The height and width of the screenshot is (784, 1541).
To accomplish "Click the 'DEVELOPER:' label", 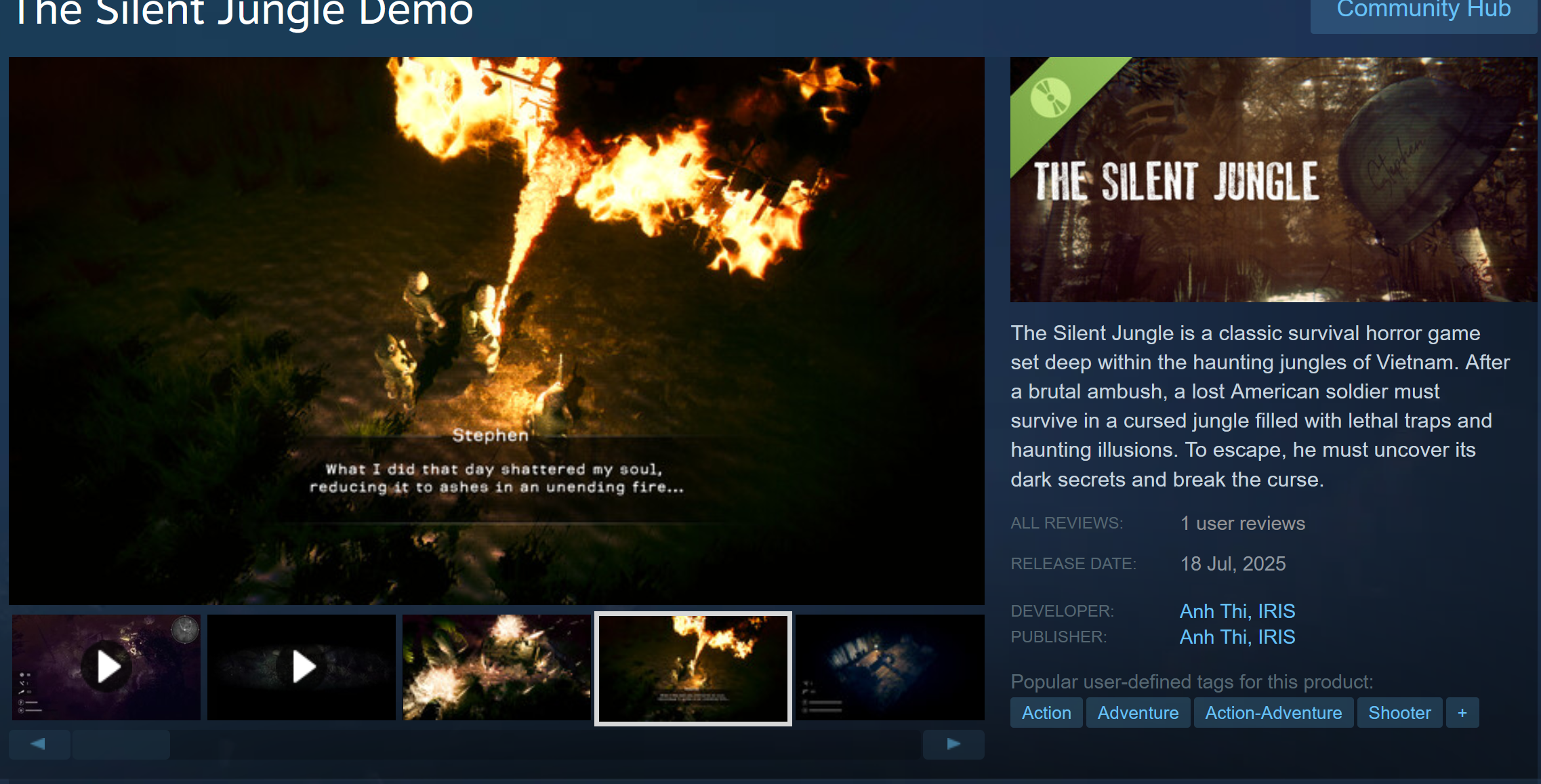I will click(1062, 611).
